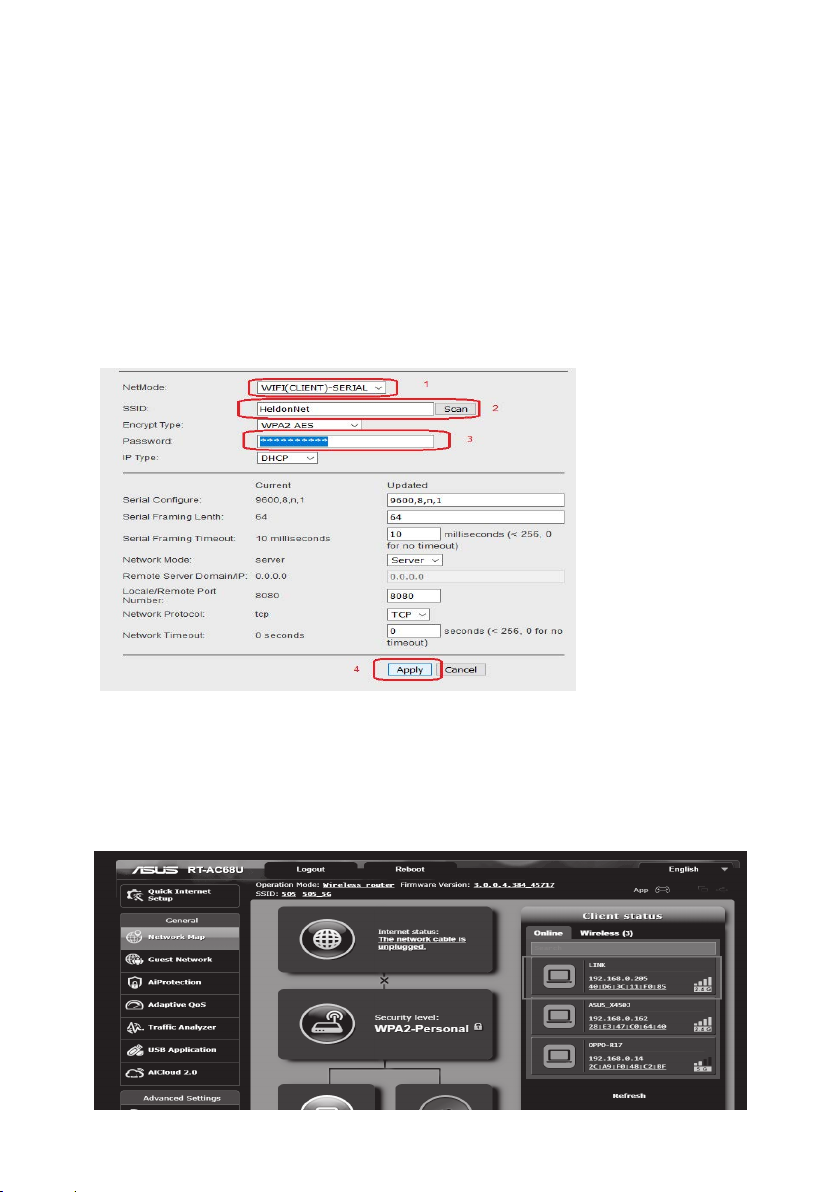
Task: Click the firmware version 3.0.0.4.384_45717 link
Action: 514,885
